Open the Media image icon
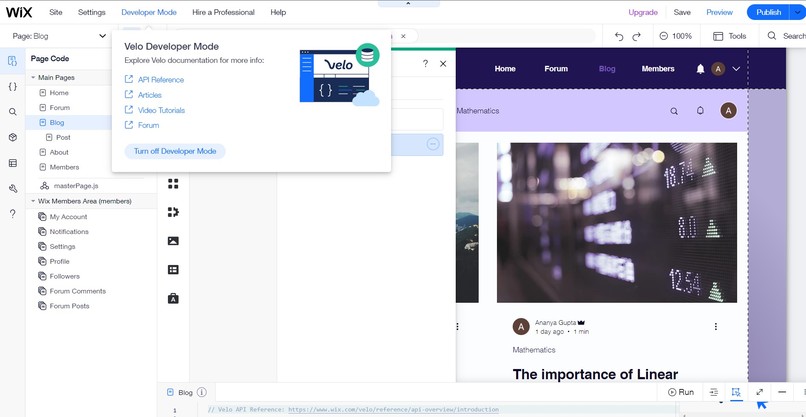Viewport: 806px width, 417px height. click(173, 241)
